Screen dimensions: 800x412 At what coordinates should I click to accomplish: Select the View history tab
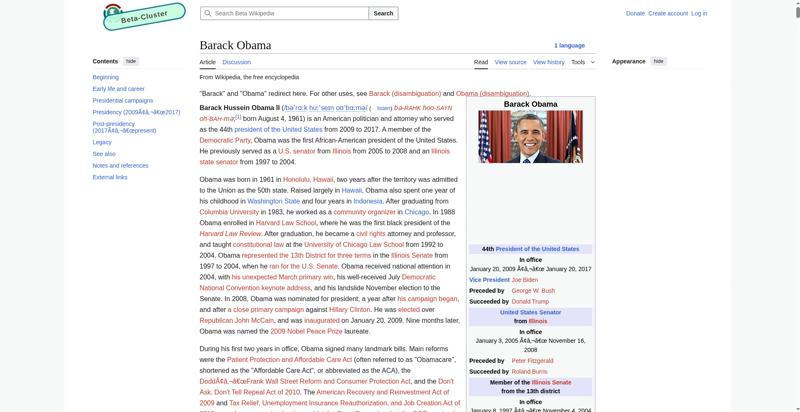click(548, 62)
